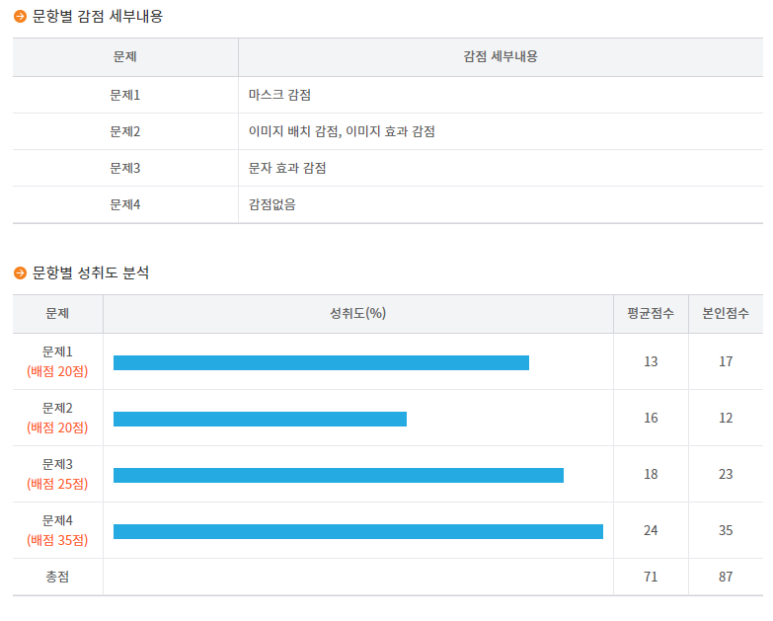This screenshot has width=773, height=621.
Task: Click the orange arrow icon beside 문항별 감점 세부내용
Action: [20, 16]
